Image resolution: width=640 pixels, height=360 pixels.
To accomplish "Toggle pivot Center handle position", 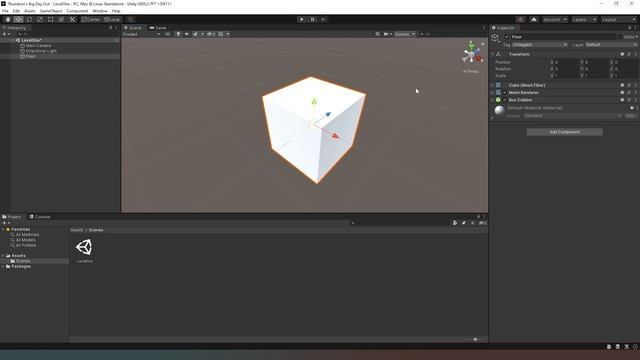I will tap(91, 19).
